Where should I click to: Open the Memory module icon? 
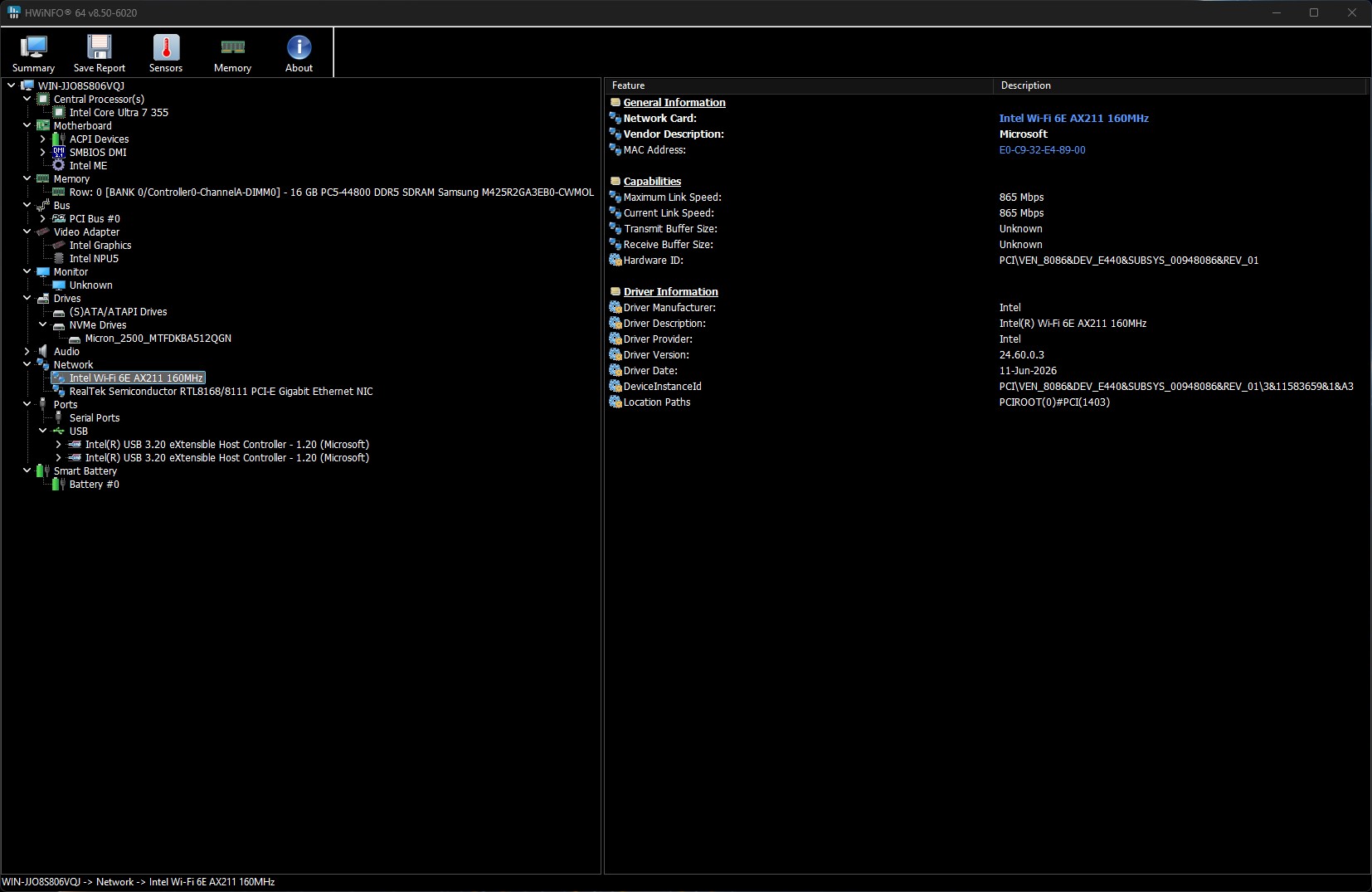[x=232, y=46]
